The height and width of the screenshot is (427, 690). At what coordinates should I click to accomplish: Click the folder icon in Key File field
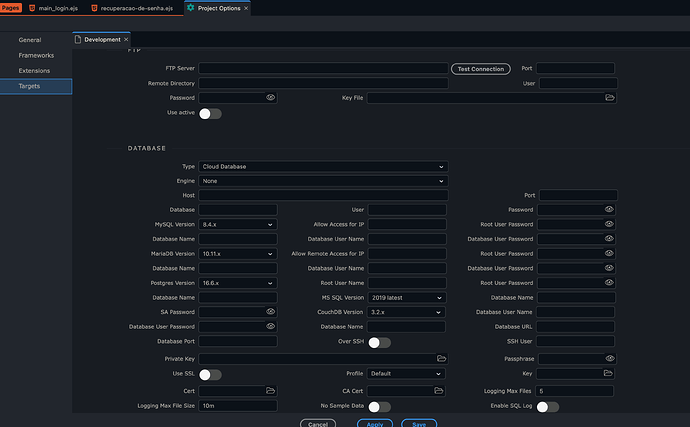(609, 98)
